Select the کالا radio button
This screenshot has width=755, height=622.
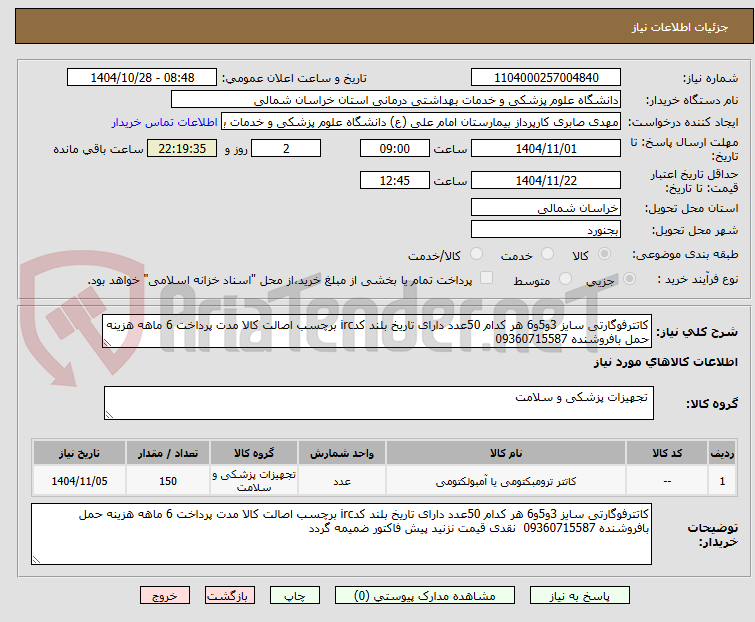[x=604, y=254]
